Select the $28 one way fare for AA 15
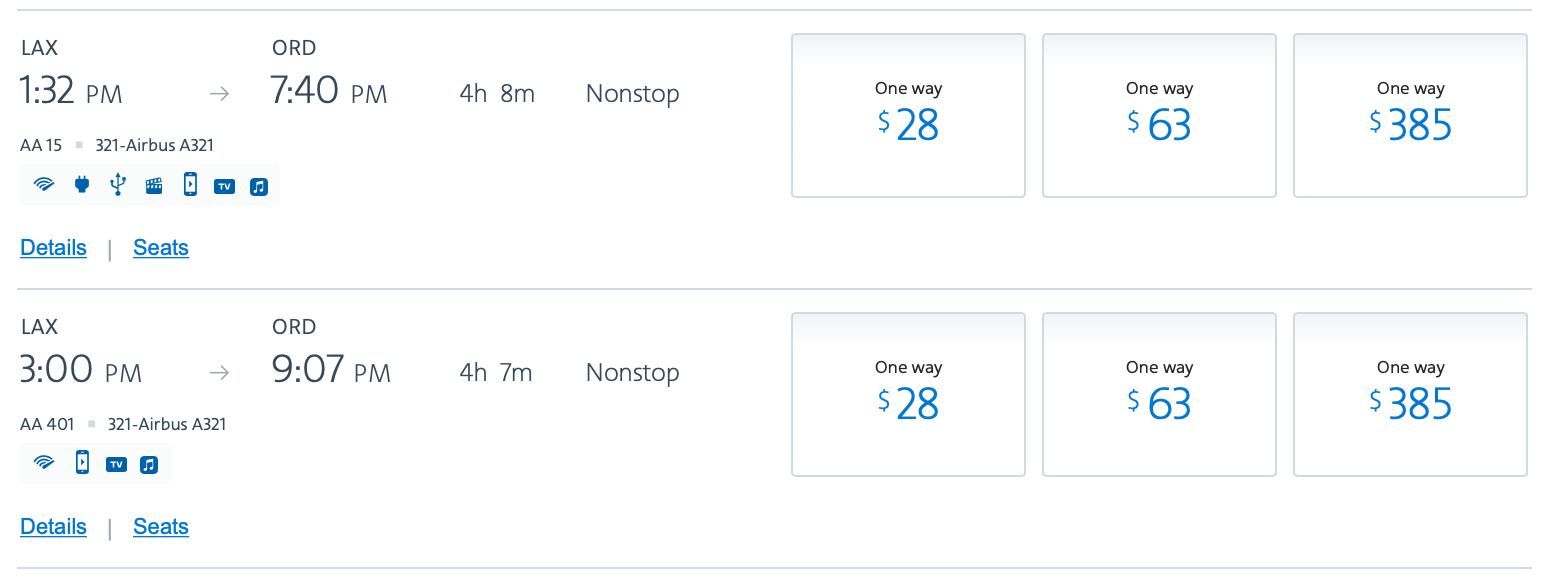Screen dimensions: 1544x580 coord(907,115)
